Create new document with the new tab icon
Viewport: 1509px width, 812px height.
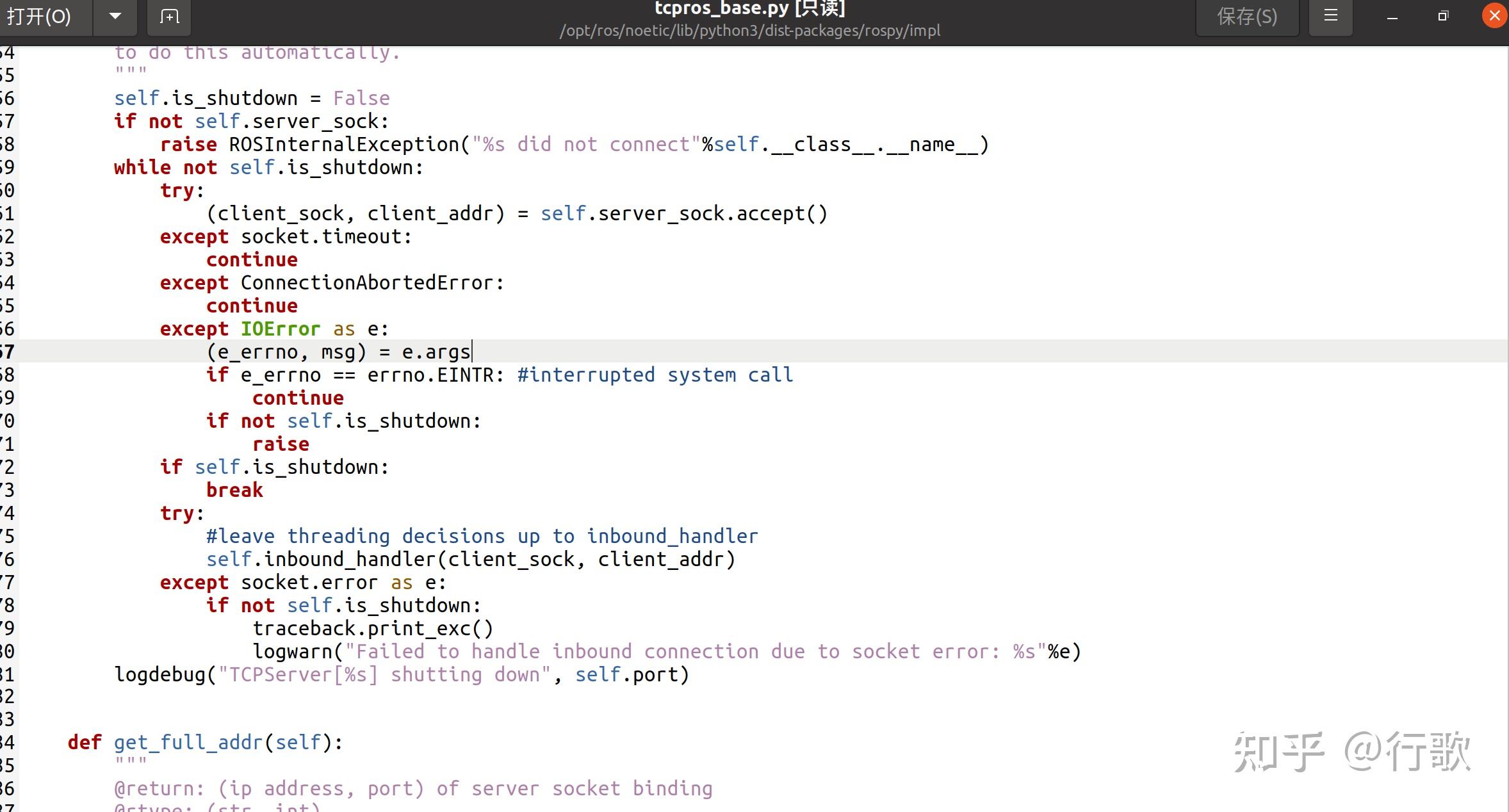169,17
